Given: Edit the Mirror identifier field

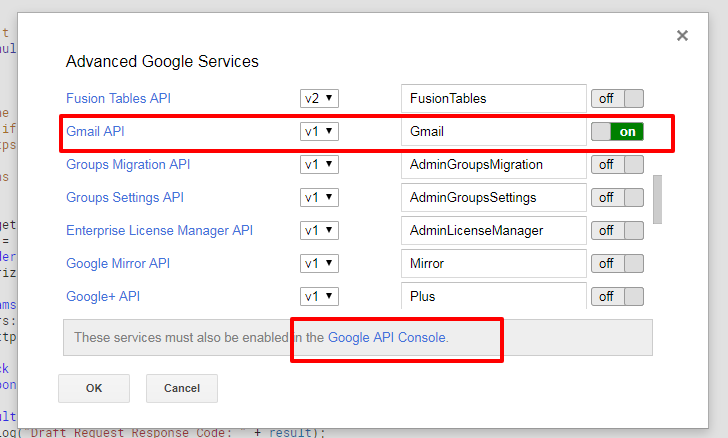Looking at the screenshot, I should (494, 263).
